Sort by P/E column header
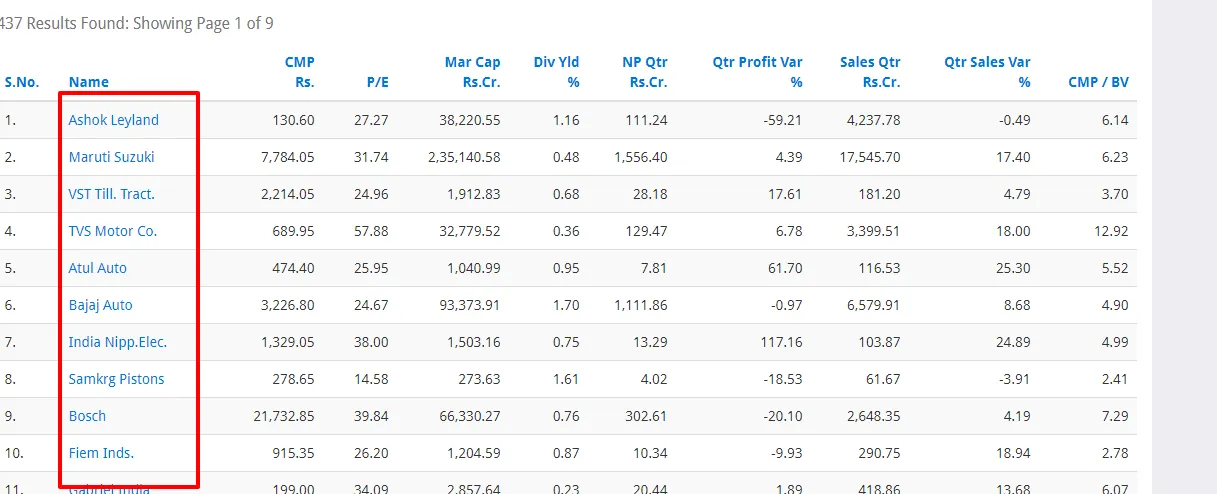The width and height of the screenshot is (1217, 494). click(x=377, y=82)
